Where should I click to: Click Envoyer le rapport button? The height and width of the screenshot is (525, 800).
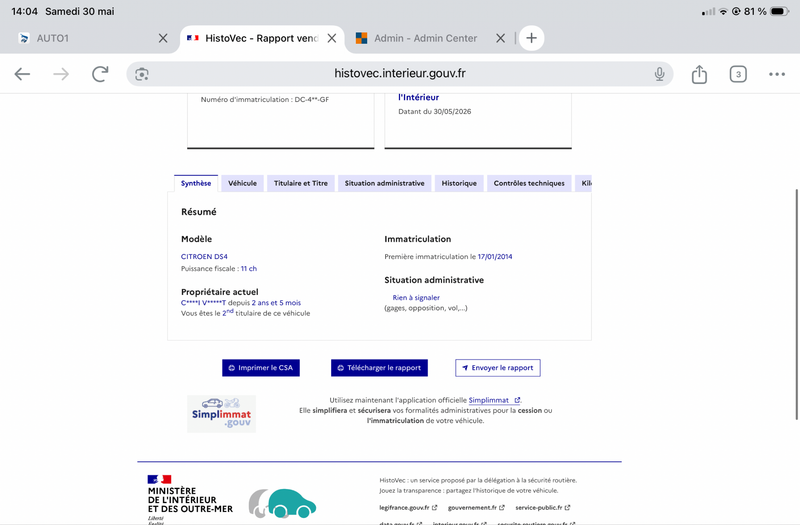point(497,368)
